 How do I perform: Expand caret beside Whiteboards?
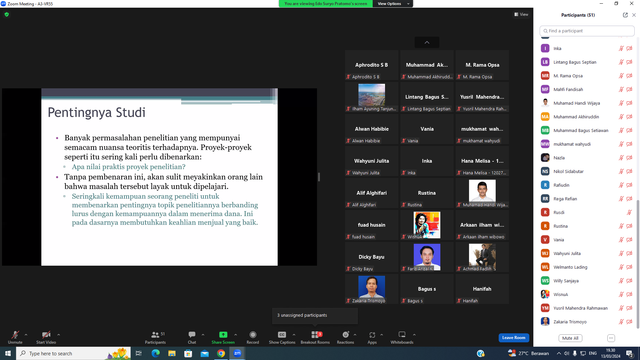point(414,335)
